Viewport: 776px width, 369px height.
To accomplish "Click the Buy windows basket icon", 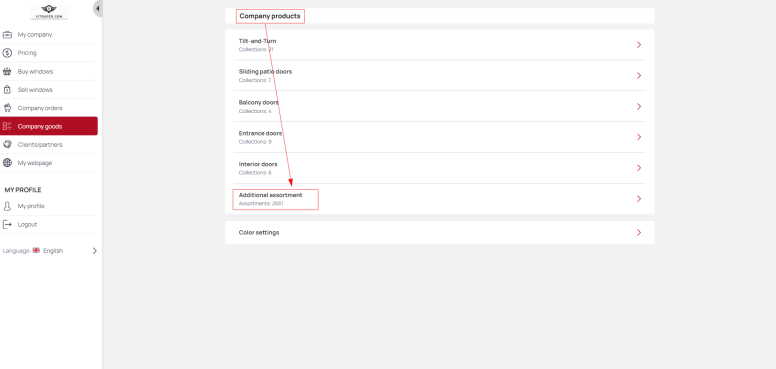I will [7, 71].
